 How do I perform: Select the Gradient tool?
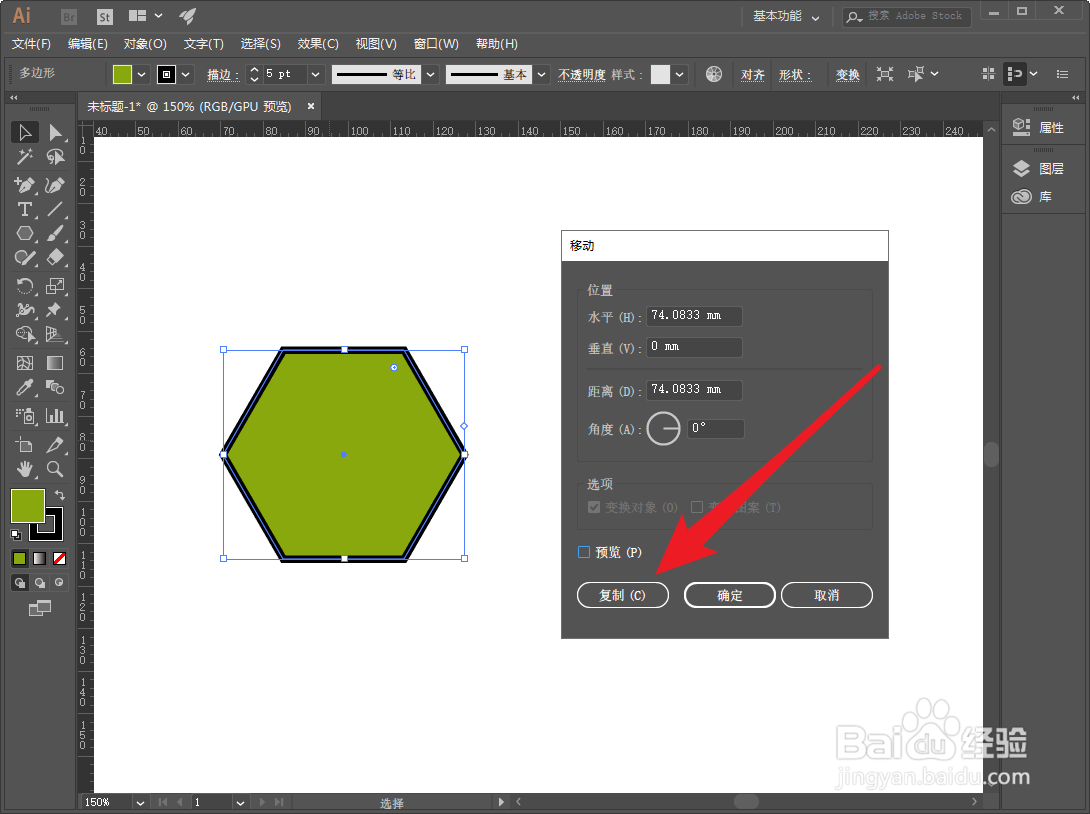click(x=55, y=363)
